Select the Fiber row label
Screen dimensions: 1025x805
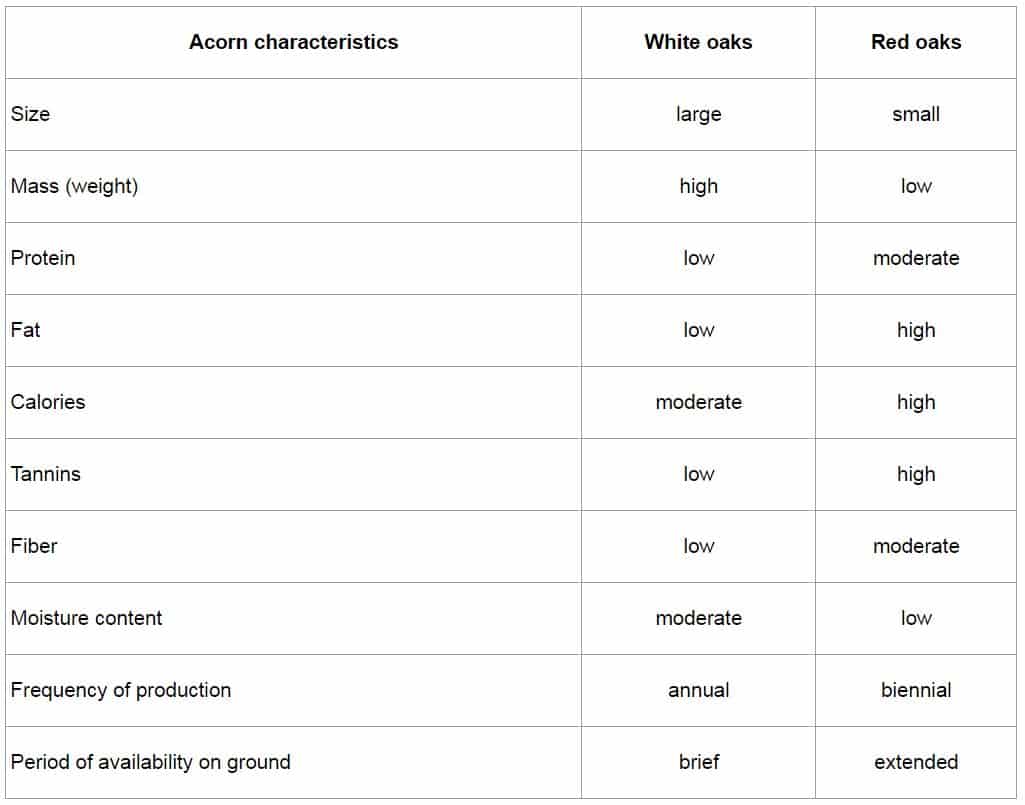[x=34, y=546]
